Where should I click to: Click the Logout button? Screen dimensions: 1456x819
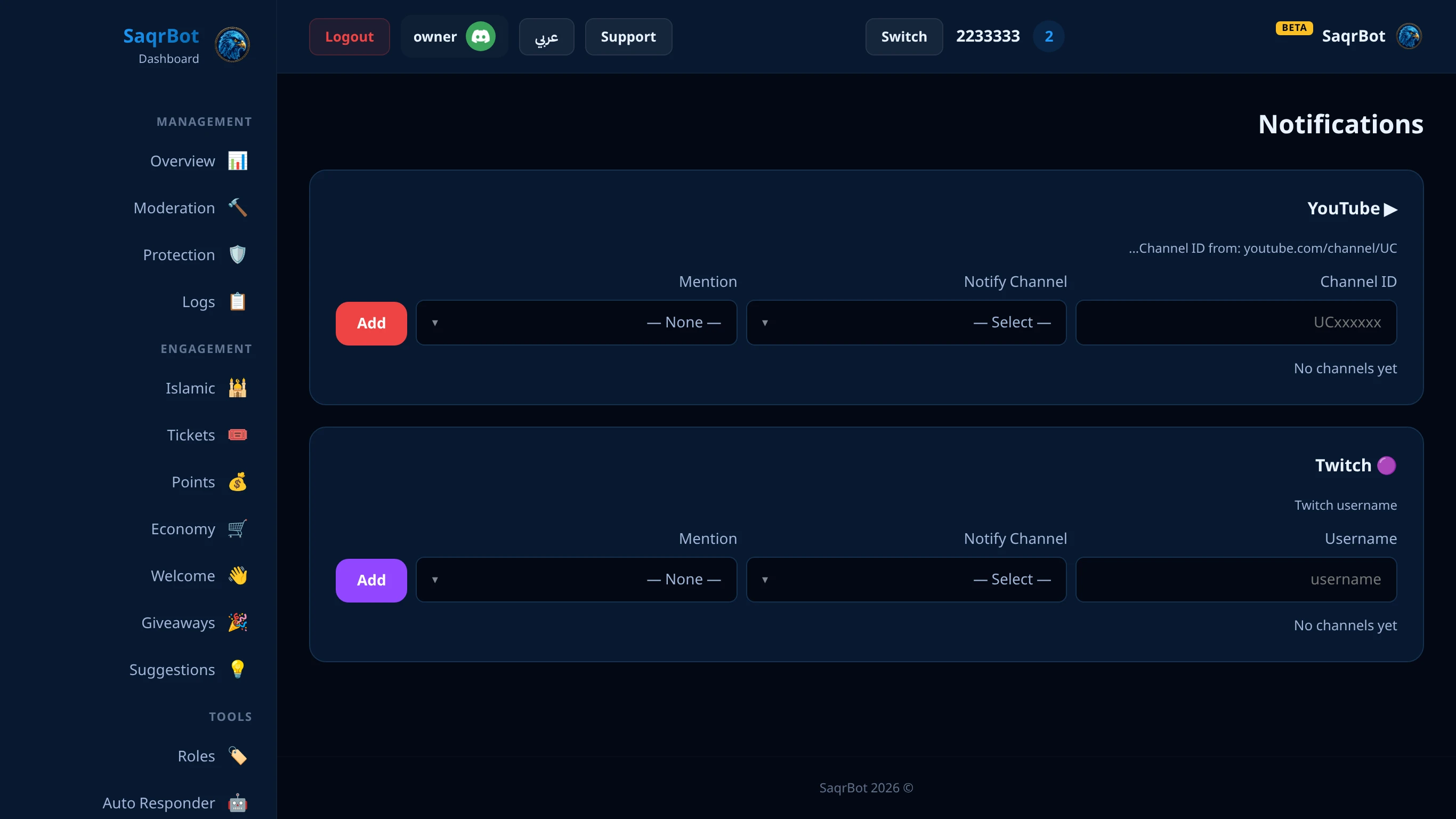[x=349, y=37]
